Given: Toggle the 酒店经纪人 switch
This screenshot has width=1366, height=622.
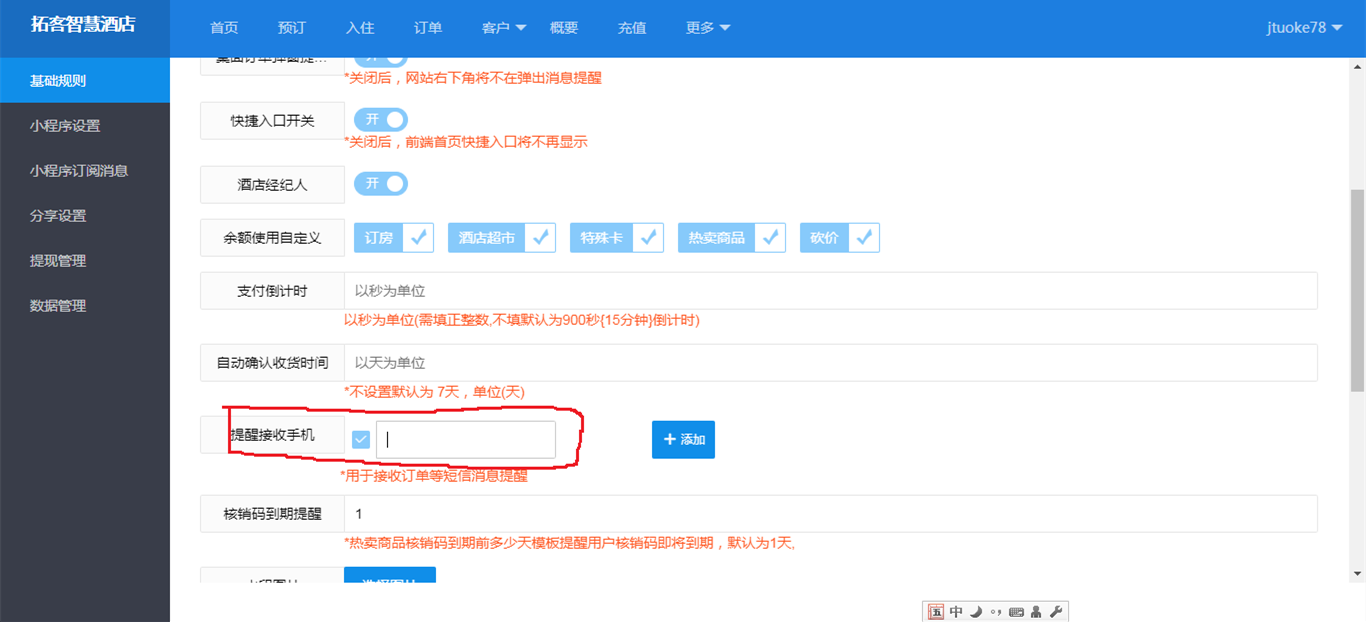Looking at the screenshot, I should click(x=381, y=183).
